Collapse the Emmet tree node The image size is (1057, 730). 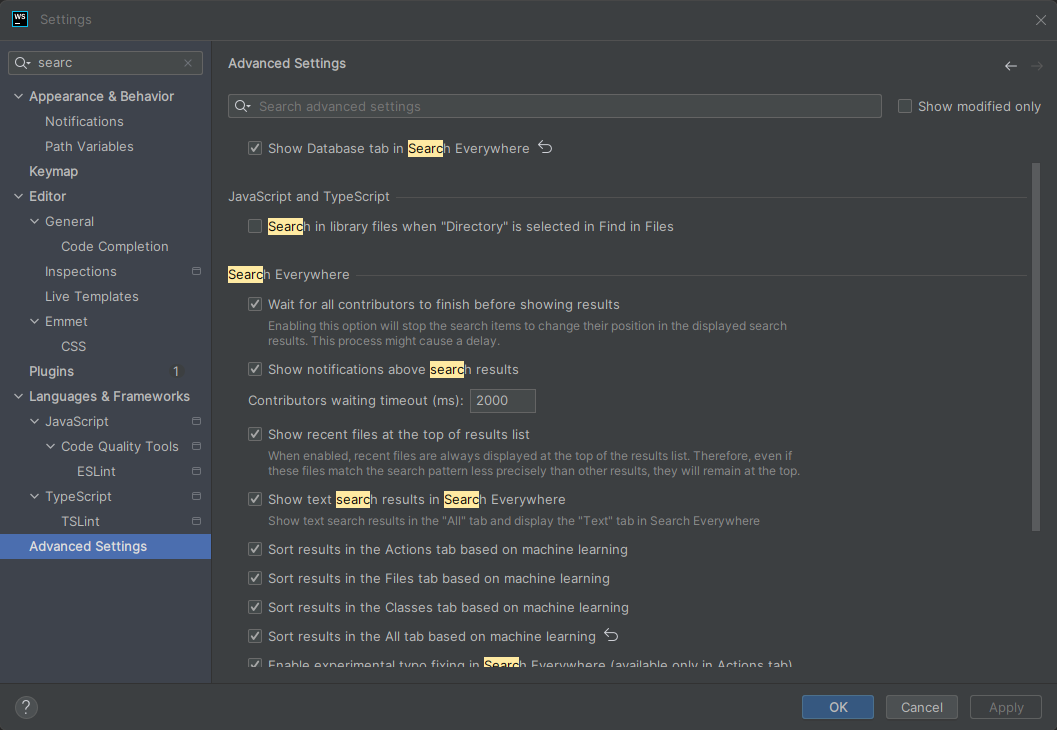(35, 322)
